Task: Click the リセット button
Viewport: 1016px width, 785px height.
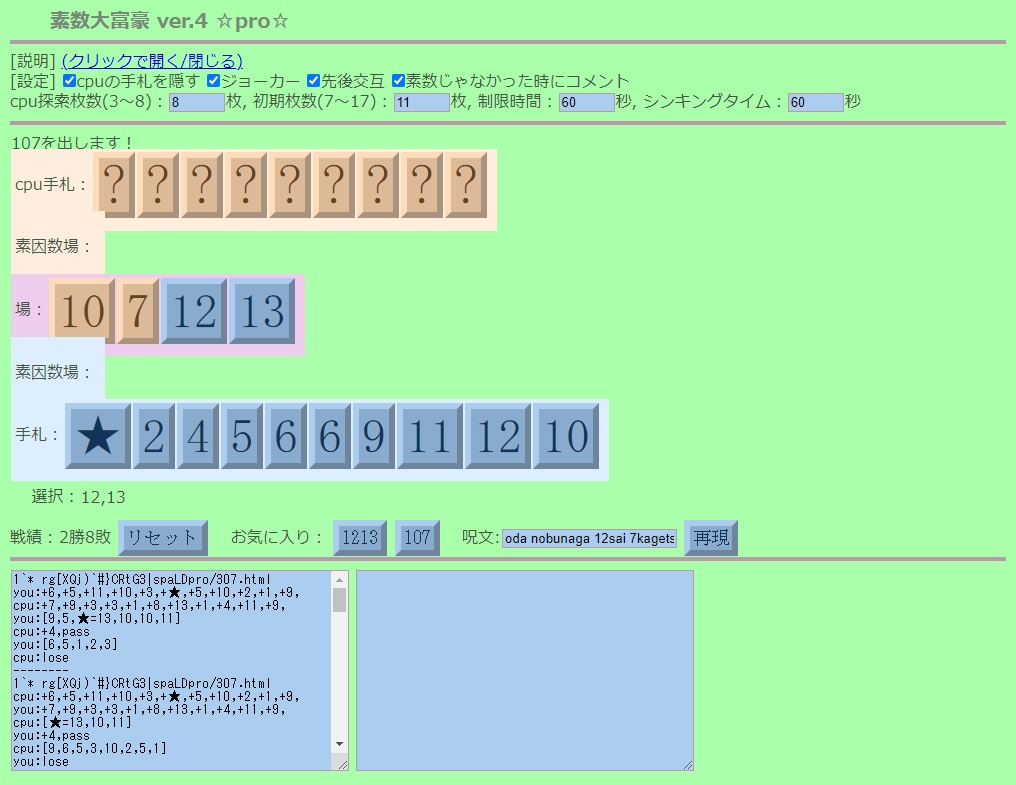Action: [x=163, y=537]
